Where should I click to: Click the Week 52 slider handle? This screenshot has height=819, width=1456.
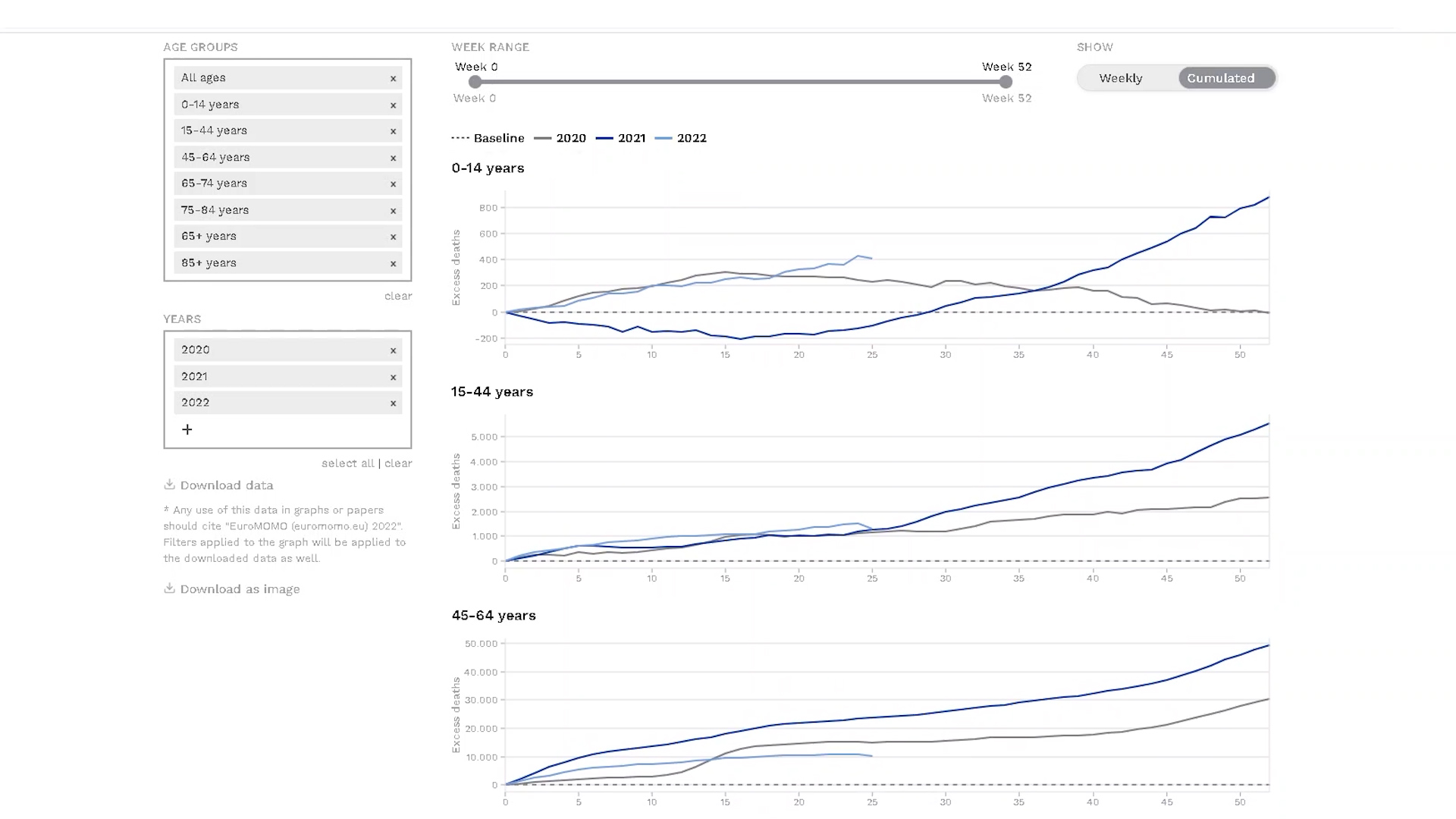click(x=1006, y=82)
